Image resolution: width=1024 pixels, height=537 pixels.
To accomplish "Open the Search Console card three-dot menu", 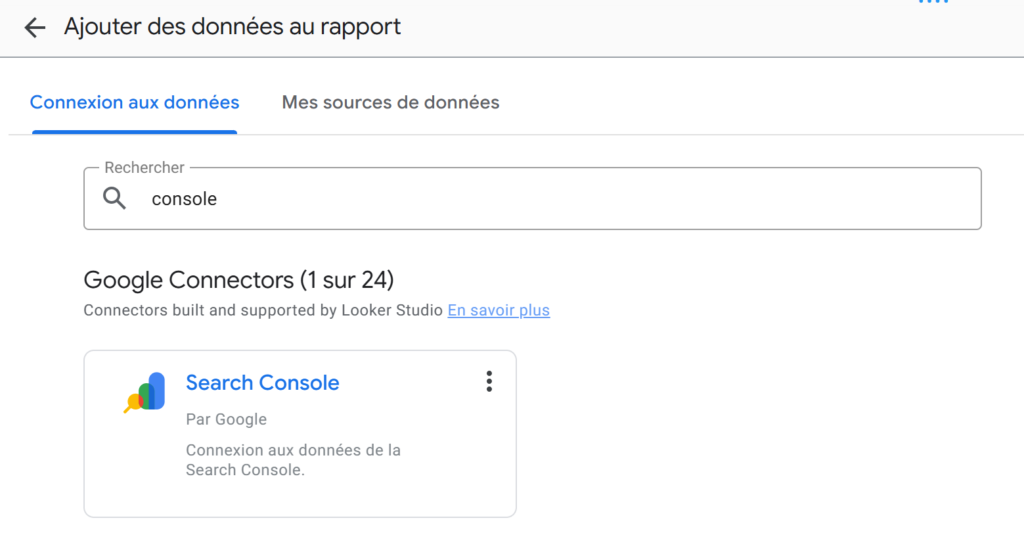I will 489,382.
